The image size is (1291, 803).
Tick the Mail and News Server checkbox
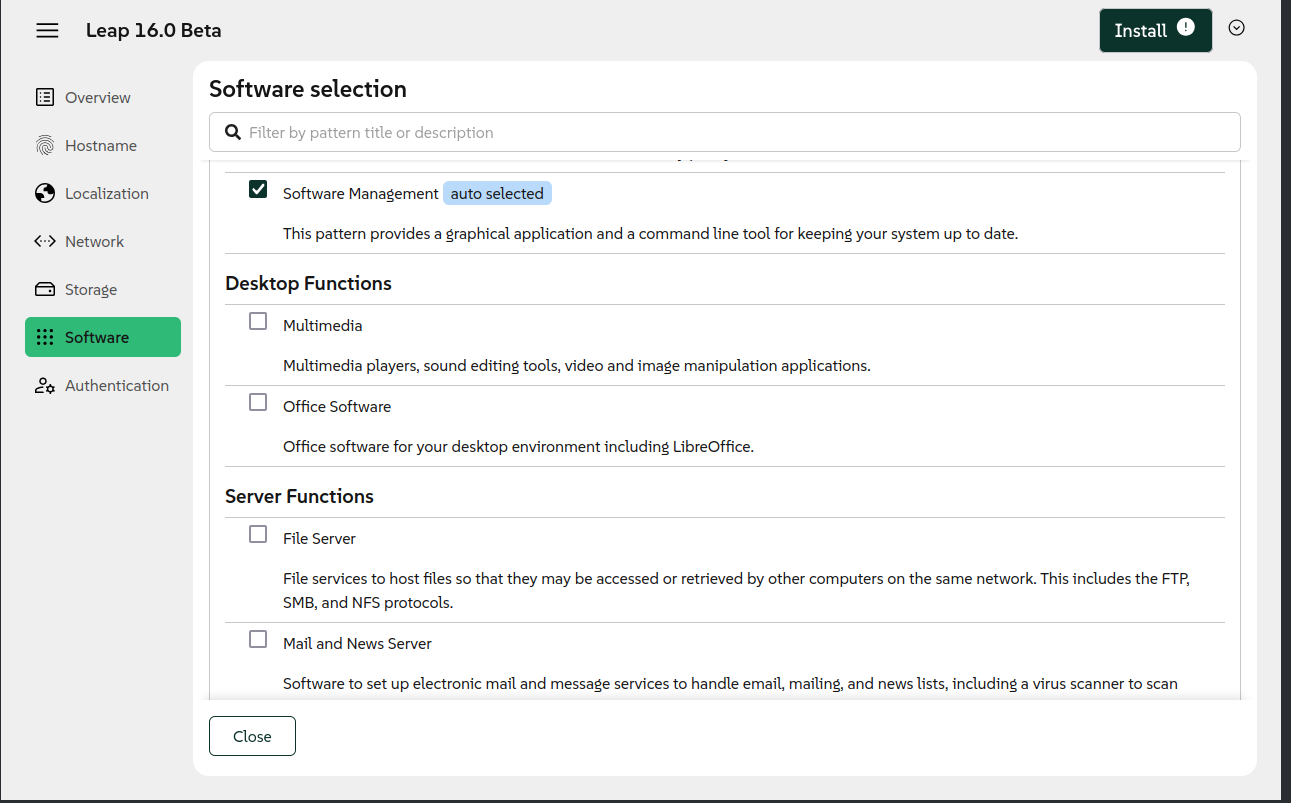(258, 639)
